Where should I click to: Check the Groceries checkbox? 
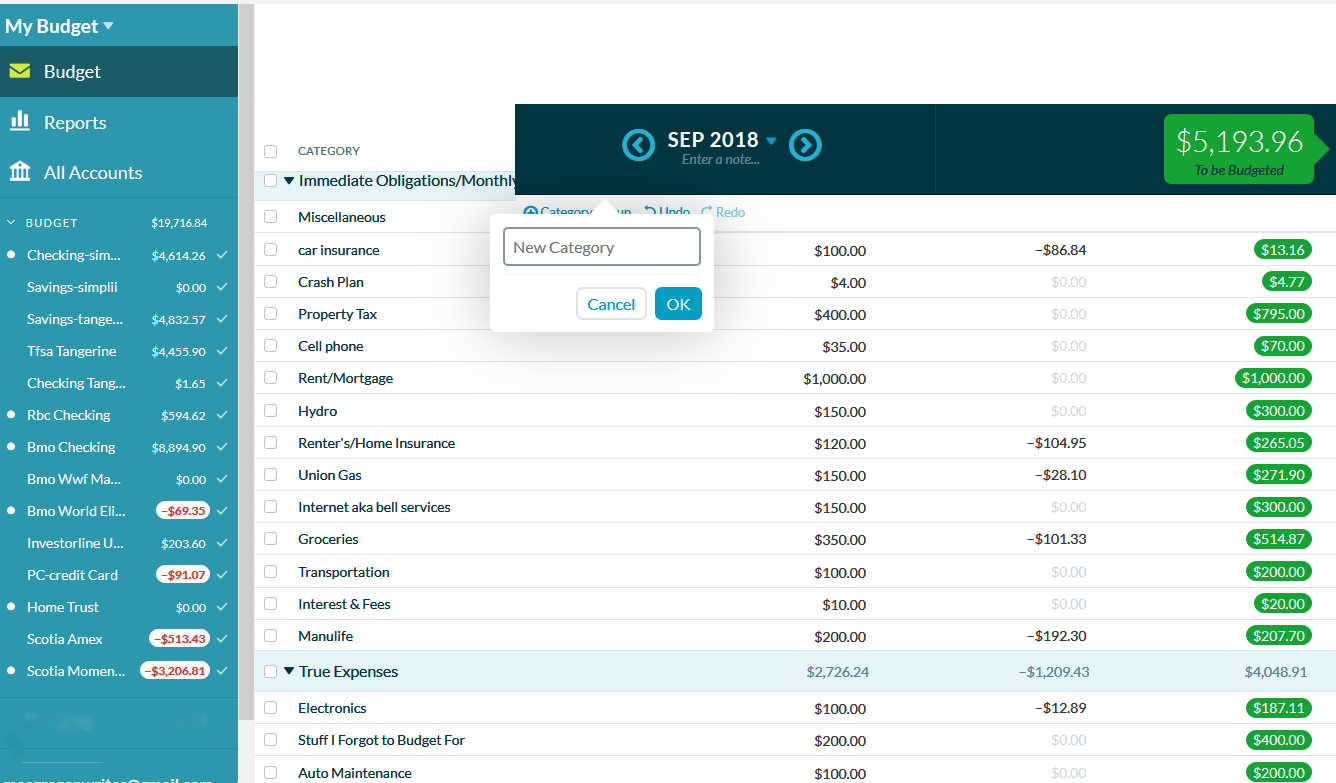[271, 539]
